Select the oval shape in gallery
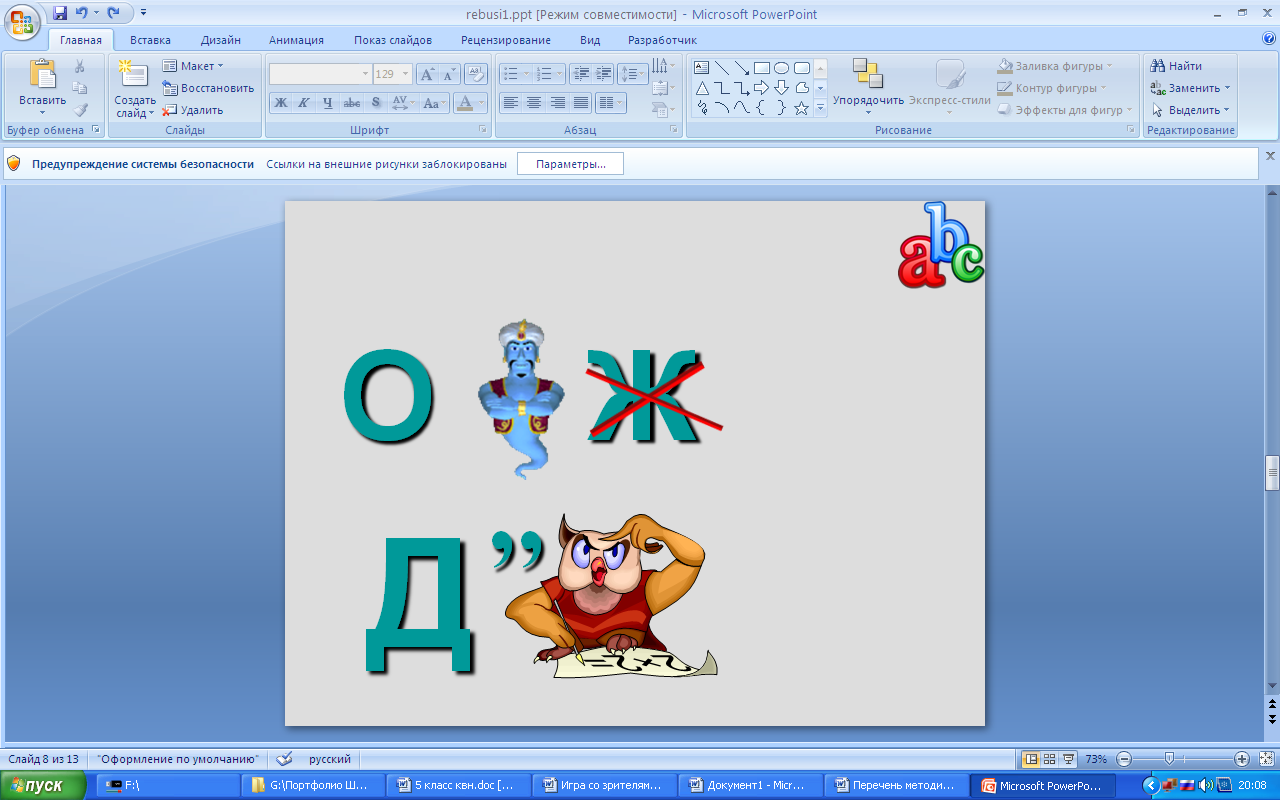 (x=781, y=68)
